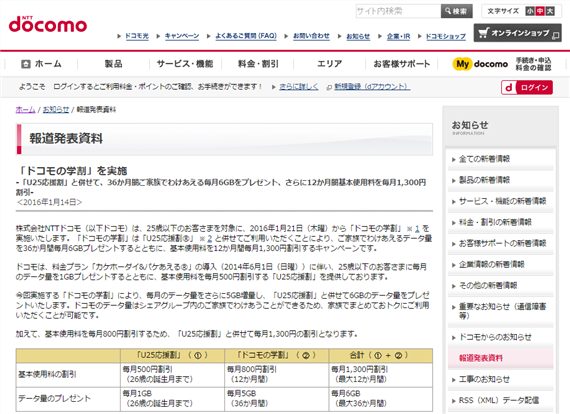Select the 製品 navigation menu

point(113,64)
